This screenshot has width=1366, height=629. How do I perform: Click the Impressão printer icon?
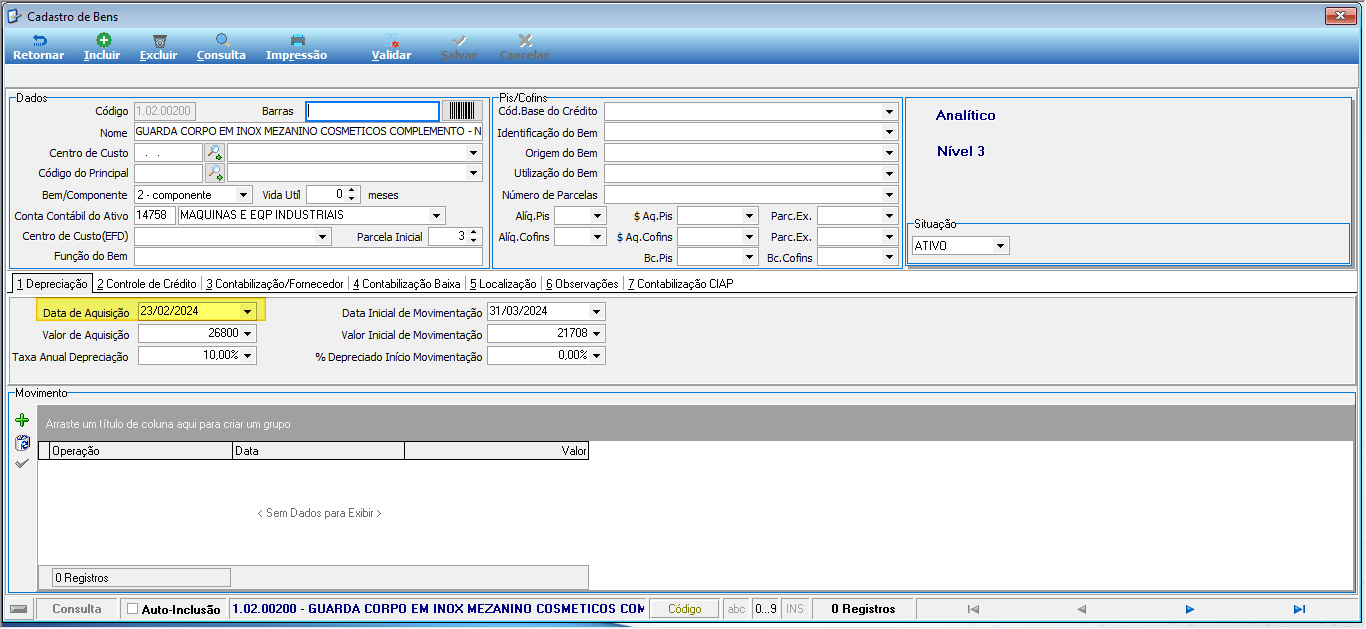297,41
